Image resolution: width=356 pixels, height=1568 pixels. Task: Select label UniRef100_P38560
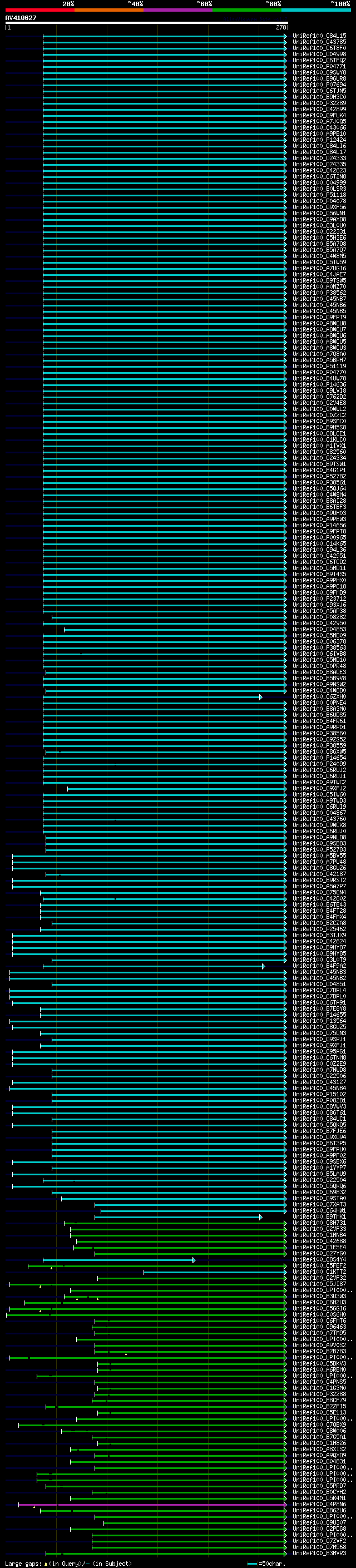319,733
